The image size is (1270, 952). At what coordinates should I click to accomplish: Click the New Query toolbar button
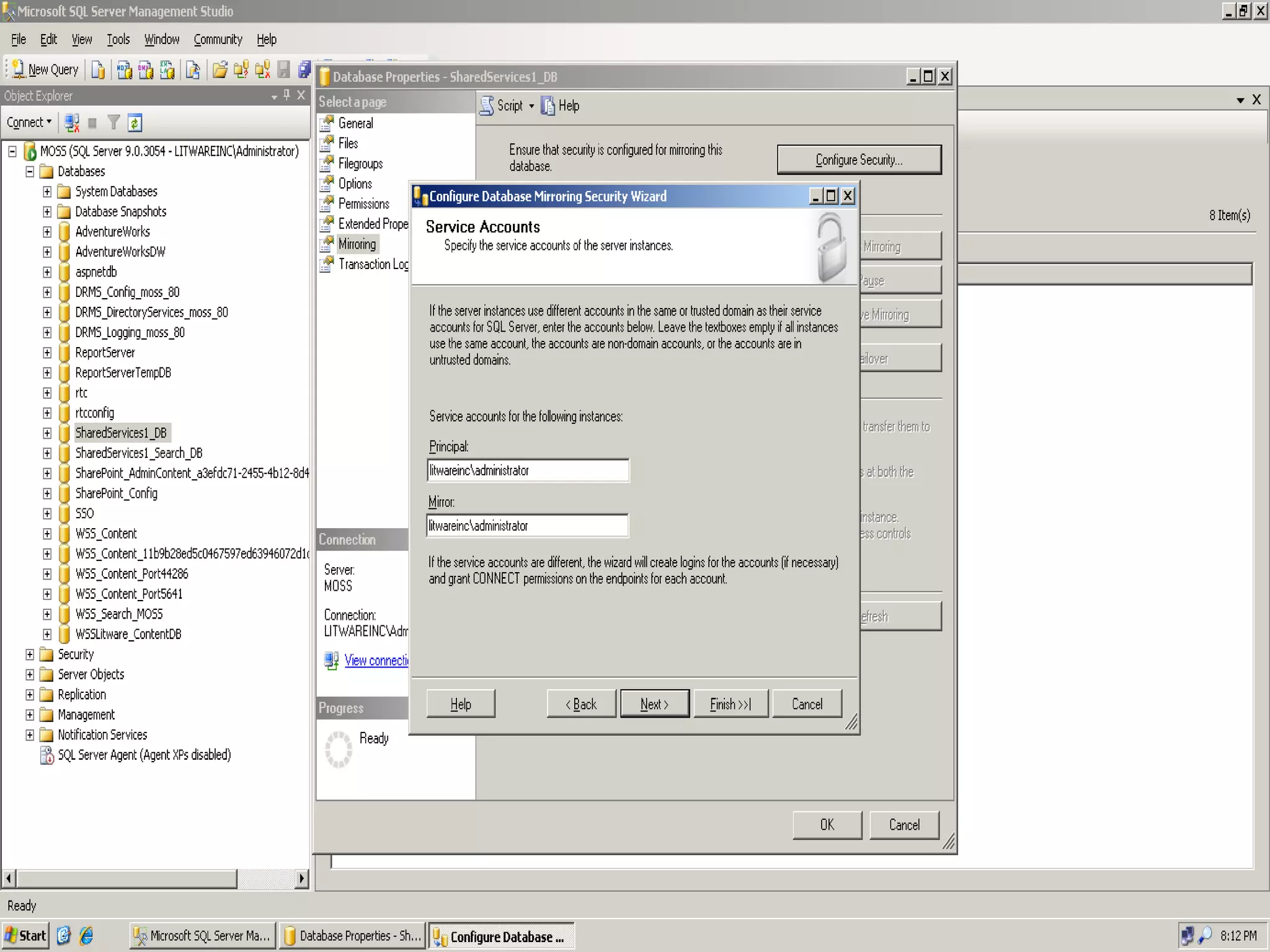(45, 69)
